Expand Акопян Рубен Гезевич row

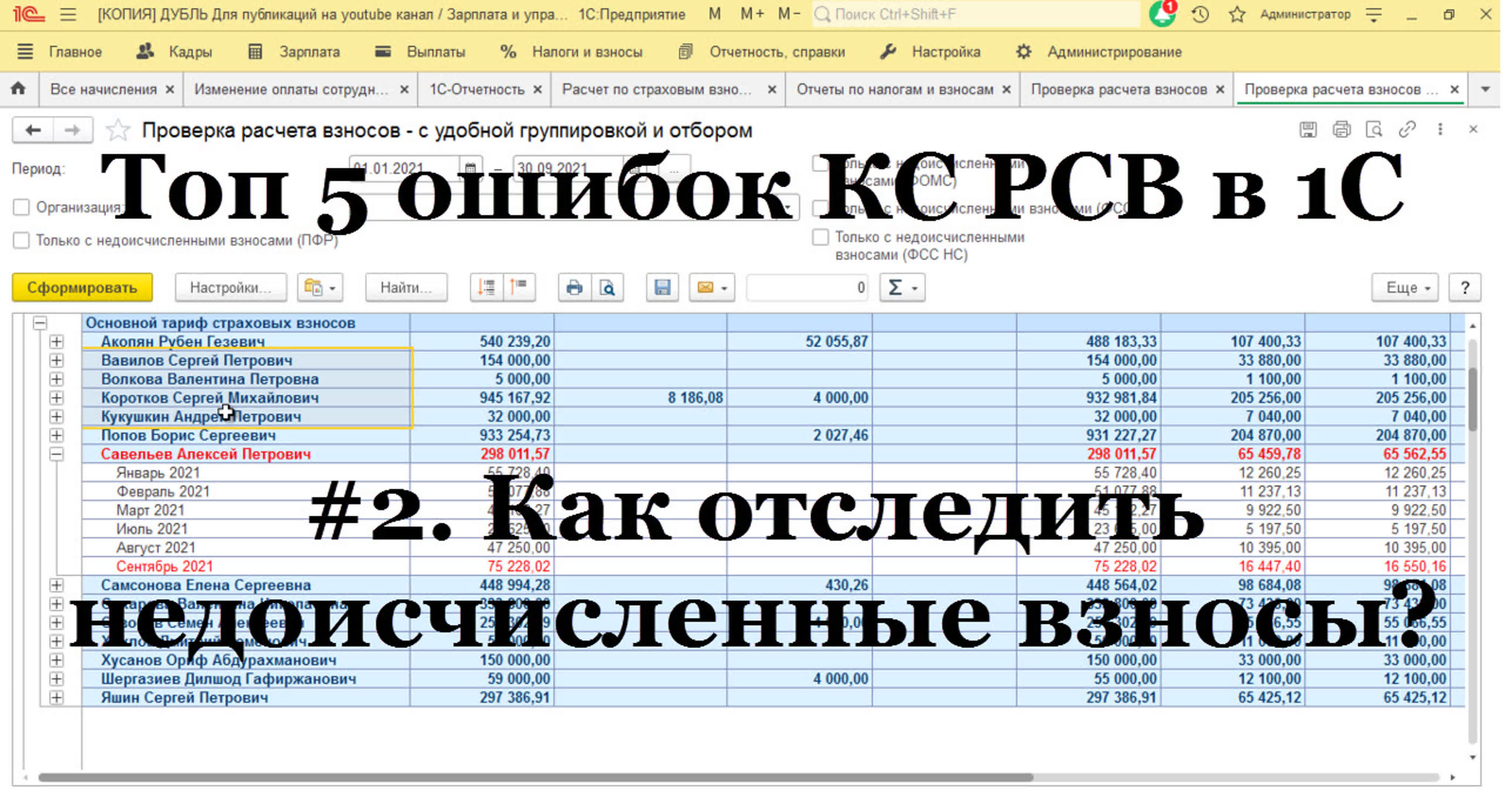56,342
